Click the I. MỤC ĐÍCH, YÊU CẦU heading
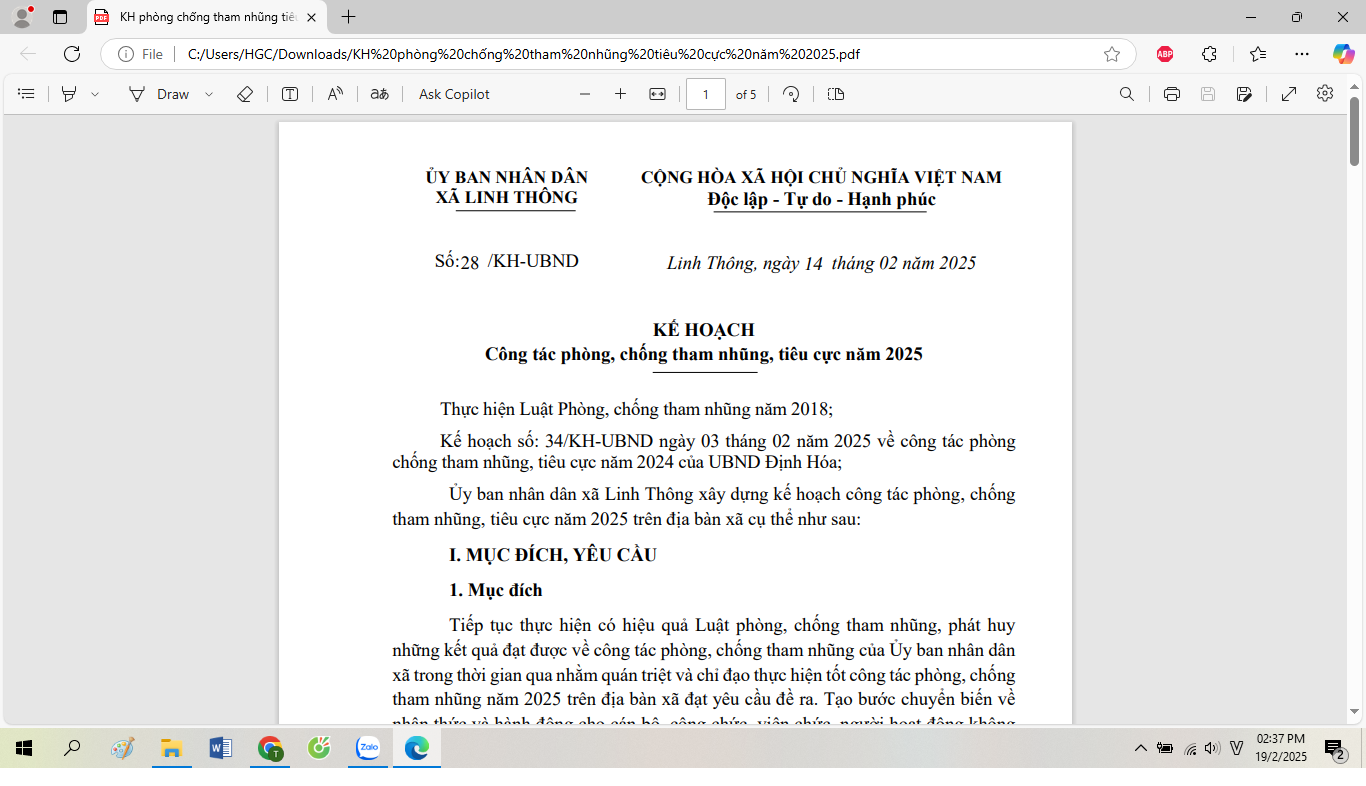Viewport: 1366px width, 786px height. pyautogui.click(x=553, y=555)
